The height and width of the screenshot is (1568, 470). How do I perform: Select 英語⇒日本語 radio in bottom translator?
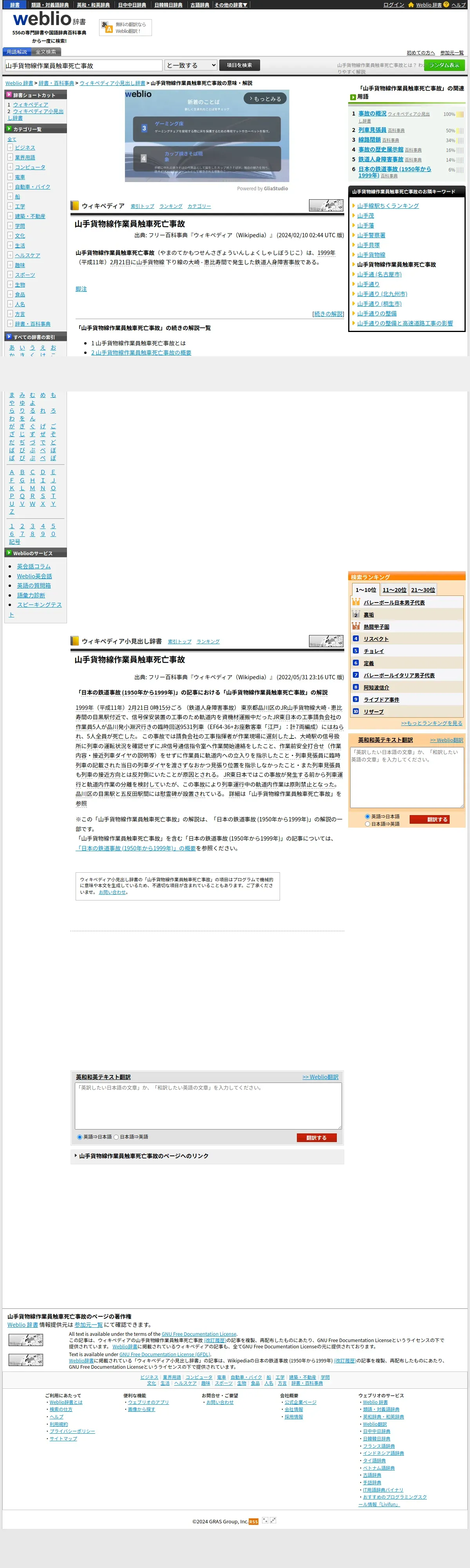coord(80,1137)
